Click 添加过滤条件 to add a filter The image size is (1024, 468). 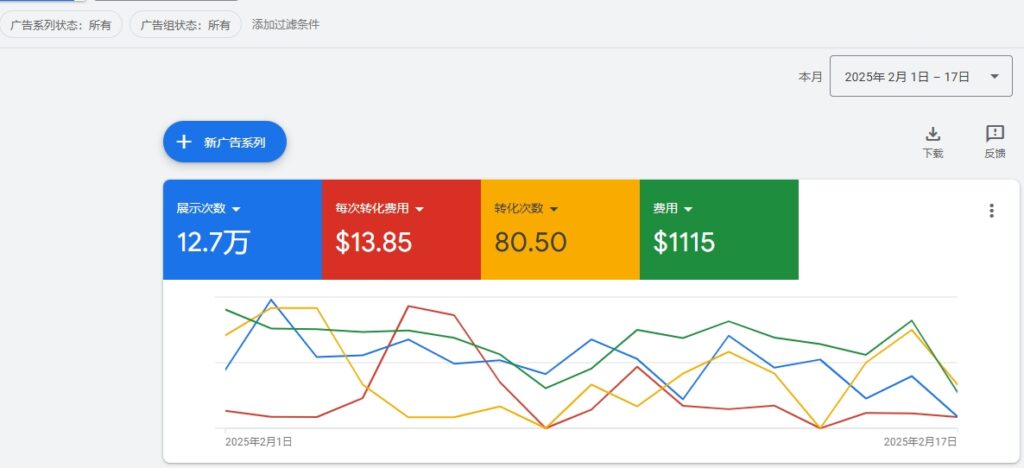[286, 24]
